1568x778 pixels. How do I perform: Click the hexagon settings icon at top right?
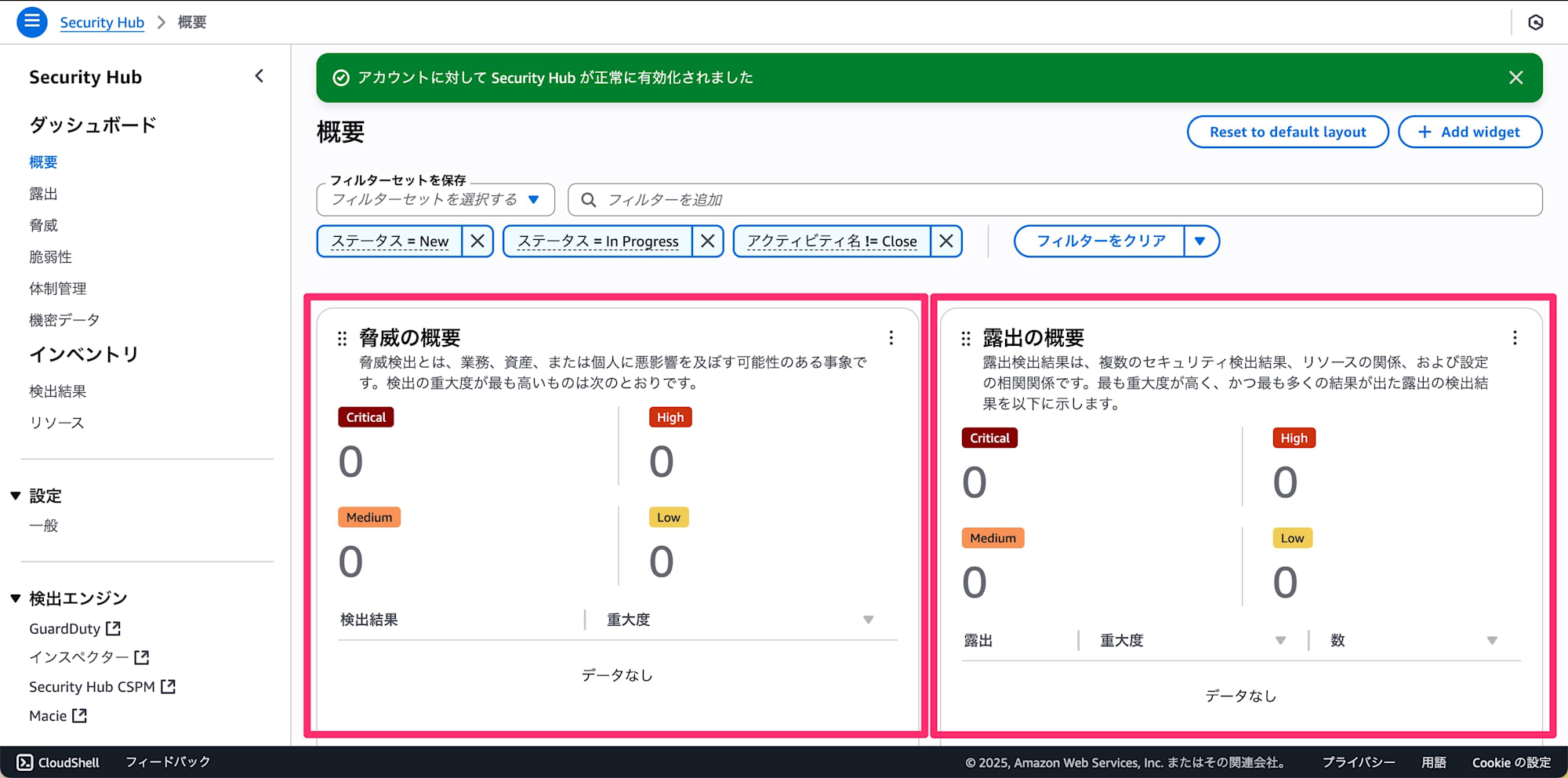click(1536, 22)
